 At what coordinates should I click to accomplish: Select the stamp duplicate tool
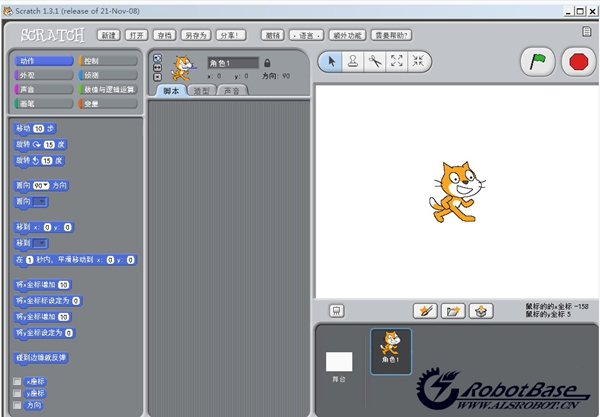point(353,61)
